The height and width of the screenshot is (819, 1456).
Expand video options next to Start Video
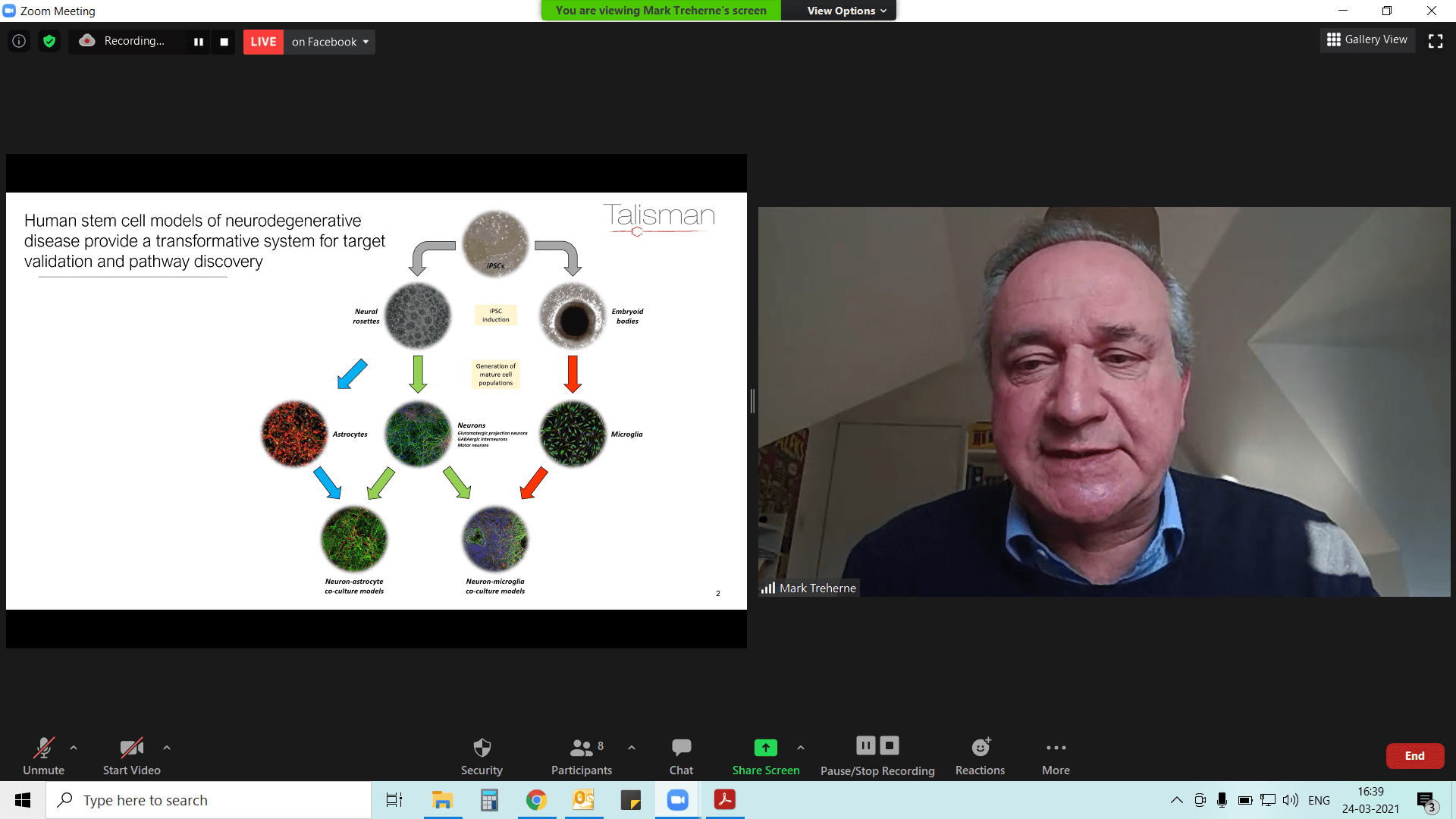(x=167, y=748)
